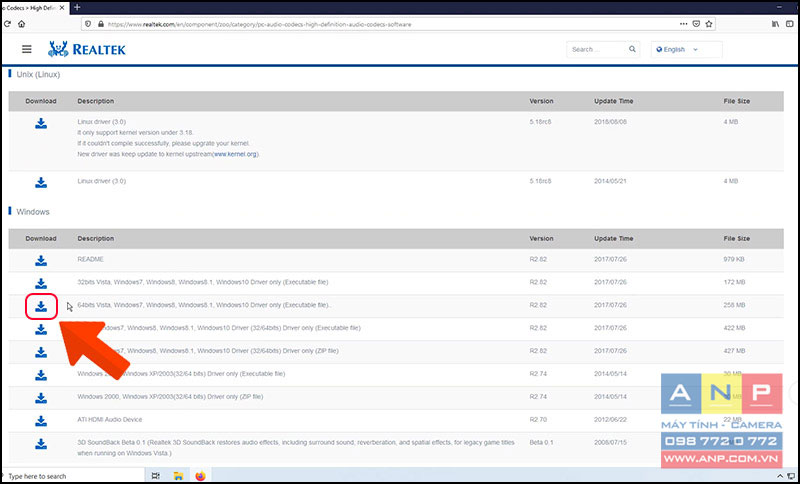Click the Windows section heading
The height and width of the screenshot is (484, 800).
point(33,212)
